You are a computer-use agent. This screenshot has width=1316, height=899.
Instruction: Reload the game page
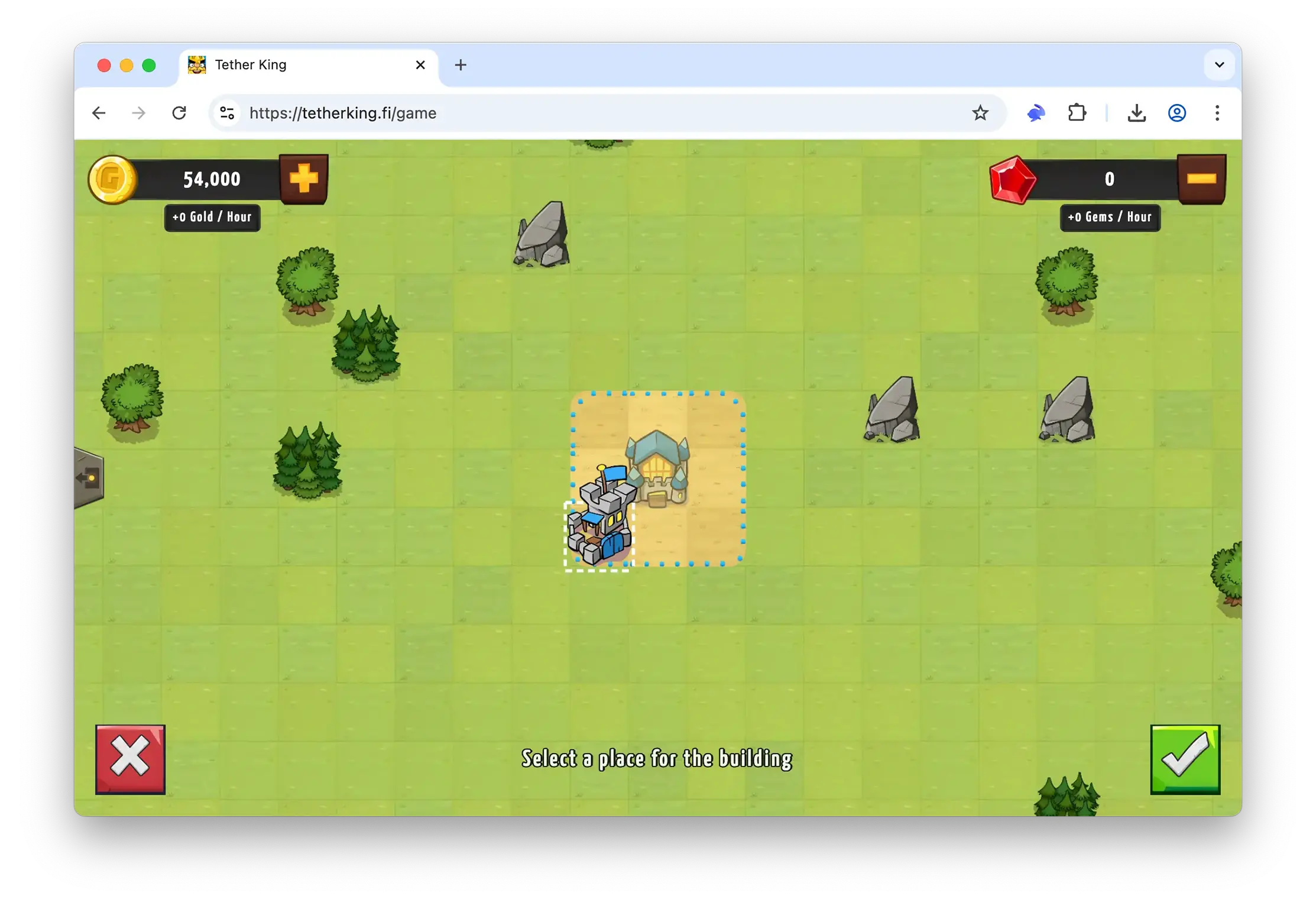click(x=179, y=113)
